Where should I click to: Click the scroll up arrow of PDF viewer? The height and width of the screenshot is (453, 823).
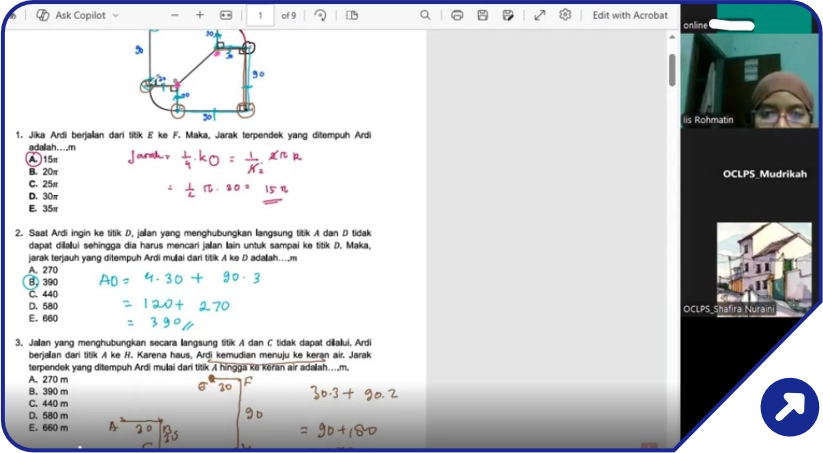pyautogui.click(x=672, y=37)
